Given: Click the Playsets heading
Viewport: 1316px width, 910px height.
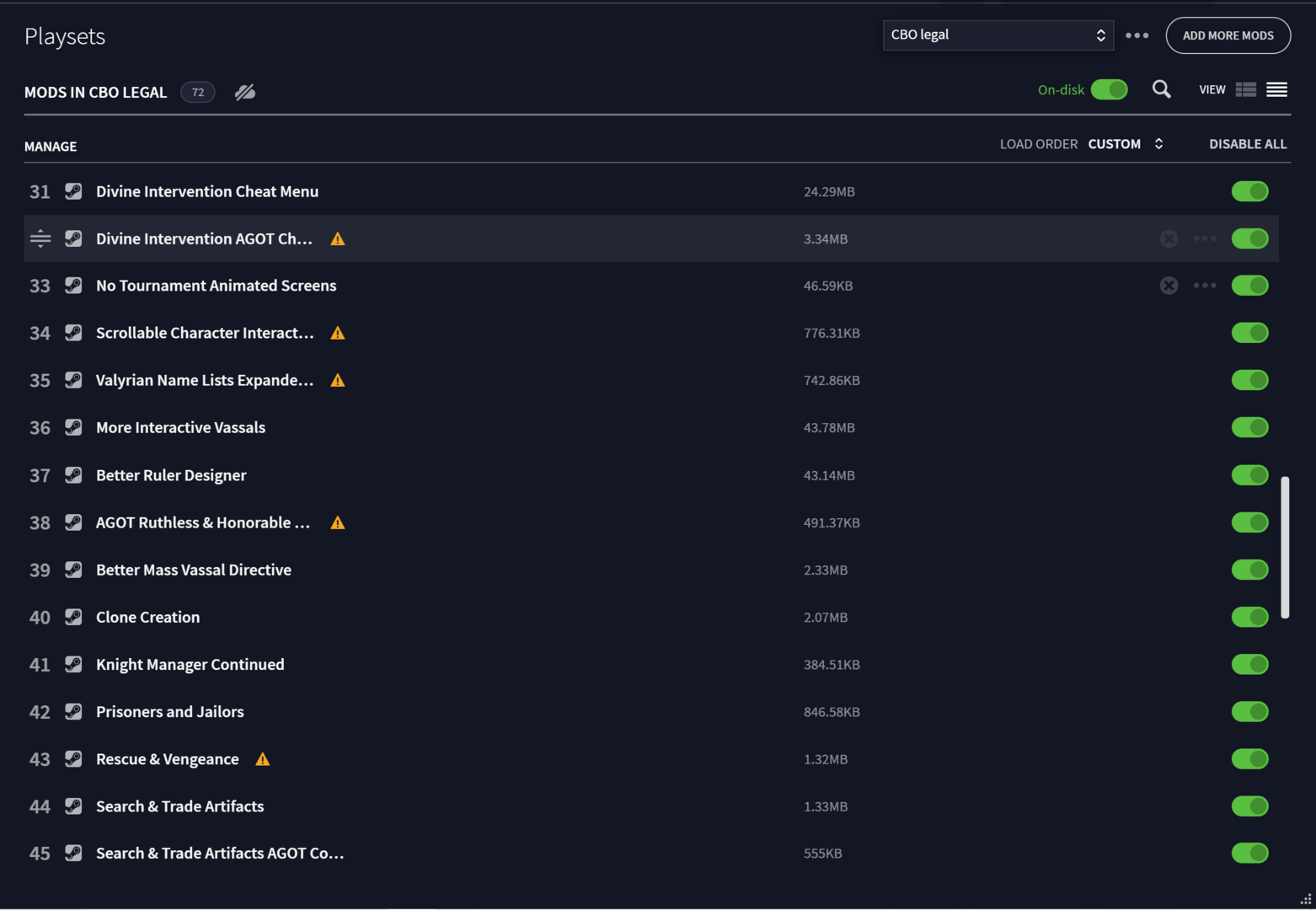Looking at the screenshot, I should coord(65,36).
